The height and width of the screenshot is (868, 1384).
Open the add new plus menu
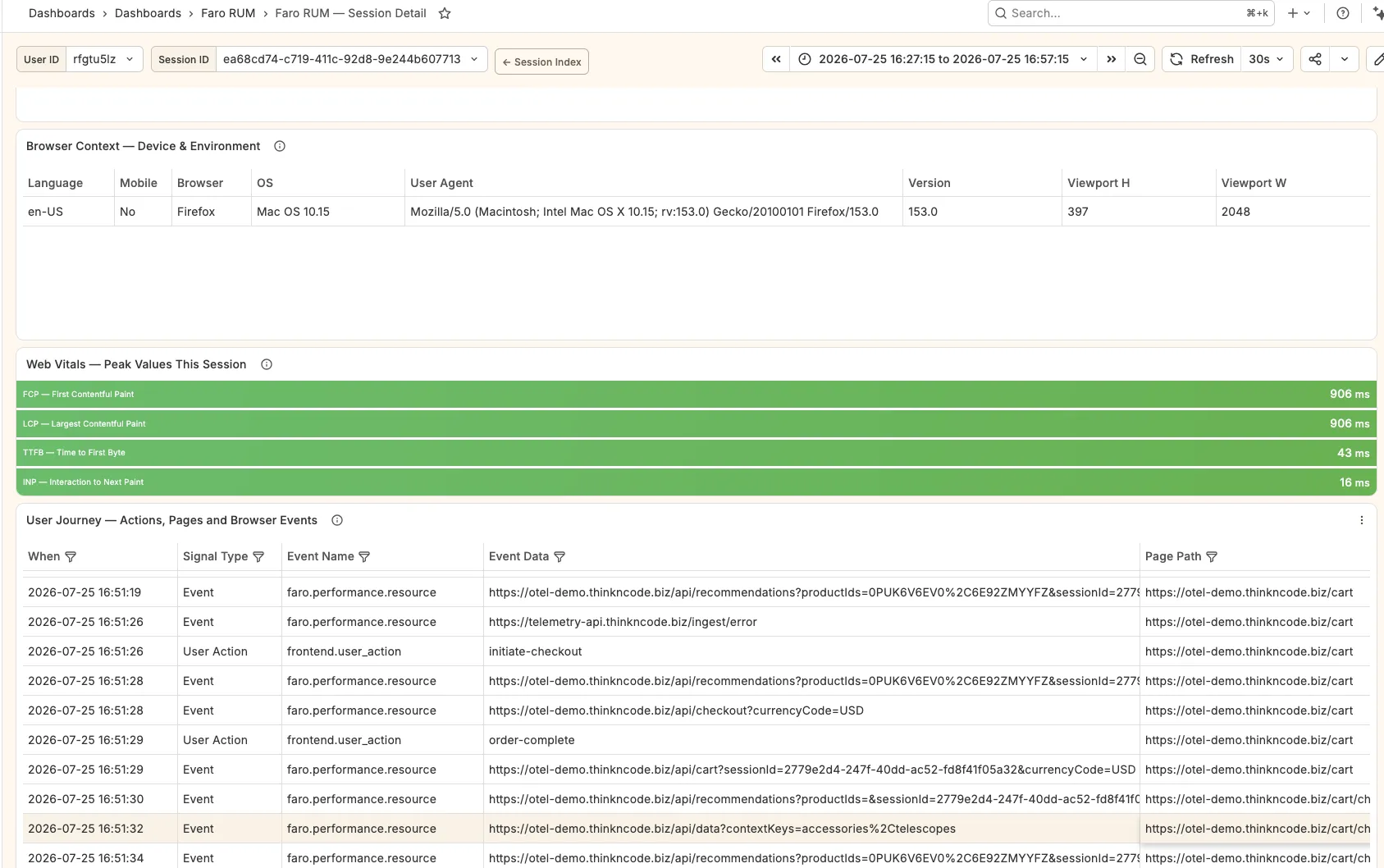click(1299, 13)
